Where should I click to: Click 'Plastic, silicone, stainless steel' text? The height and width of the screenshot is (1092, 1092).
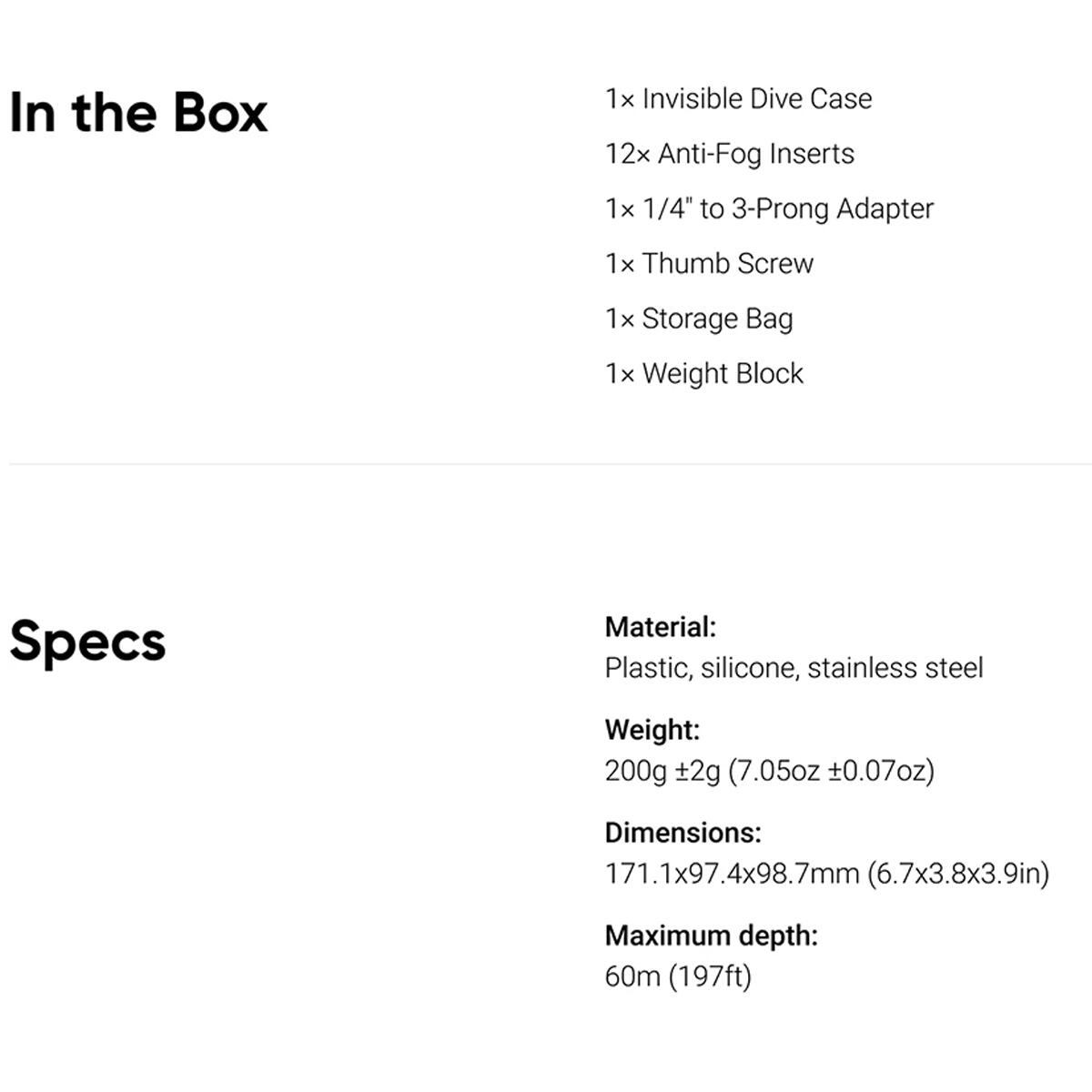point(794,668)
